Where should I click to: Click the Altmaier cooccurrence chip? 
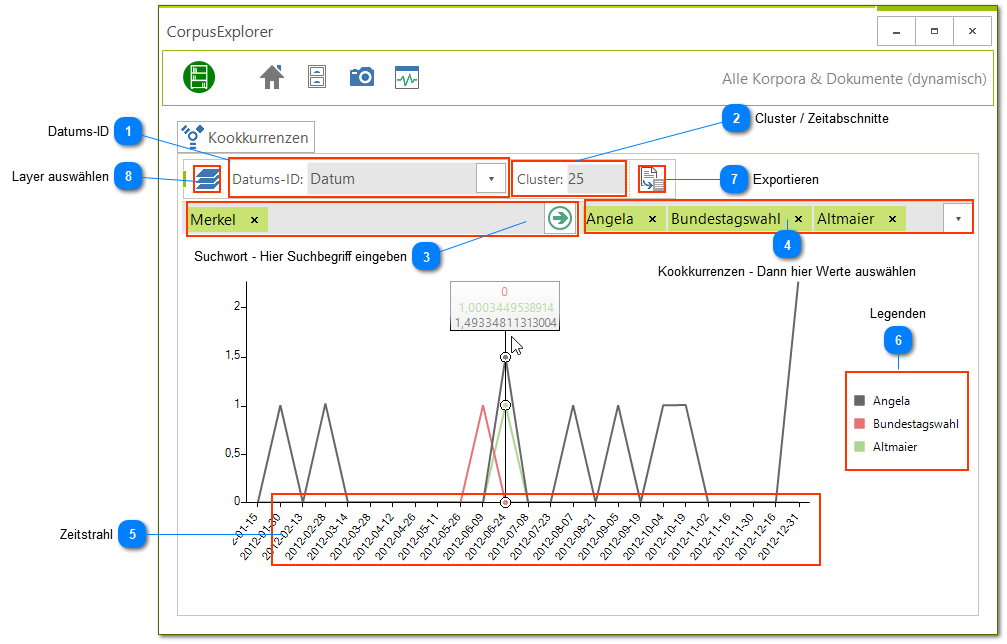point(859,219)
